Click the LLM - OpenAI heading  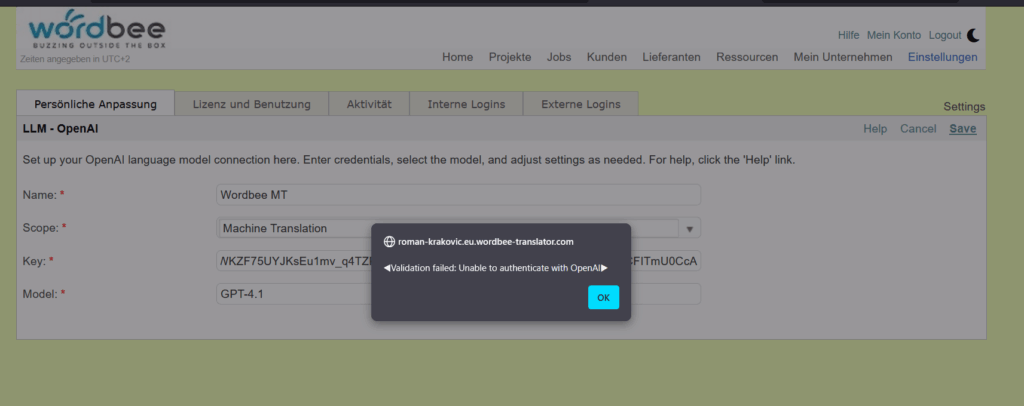click(61, 129)
